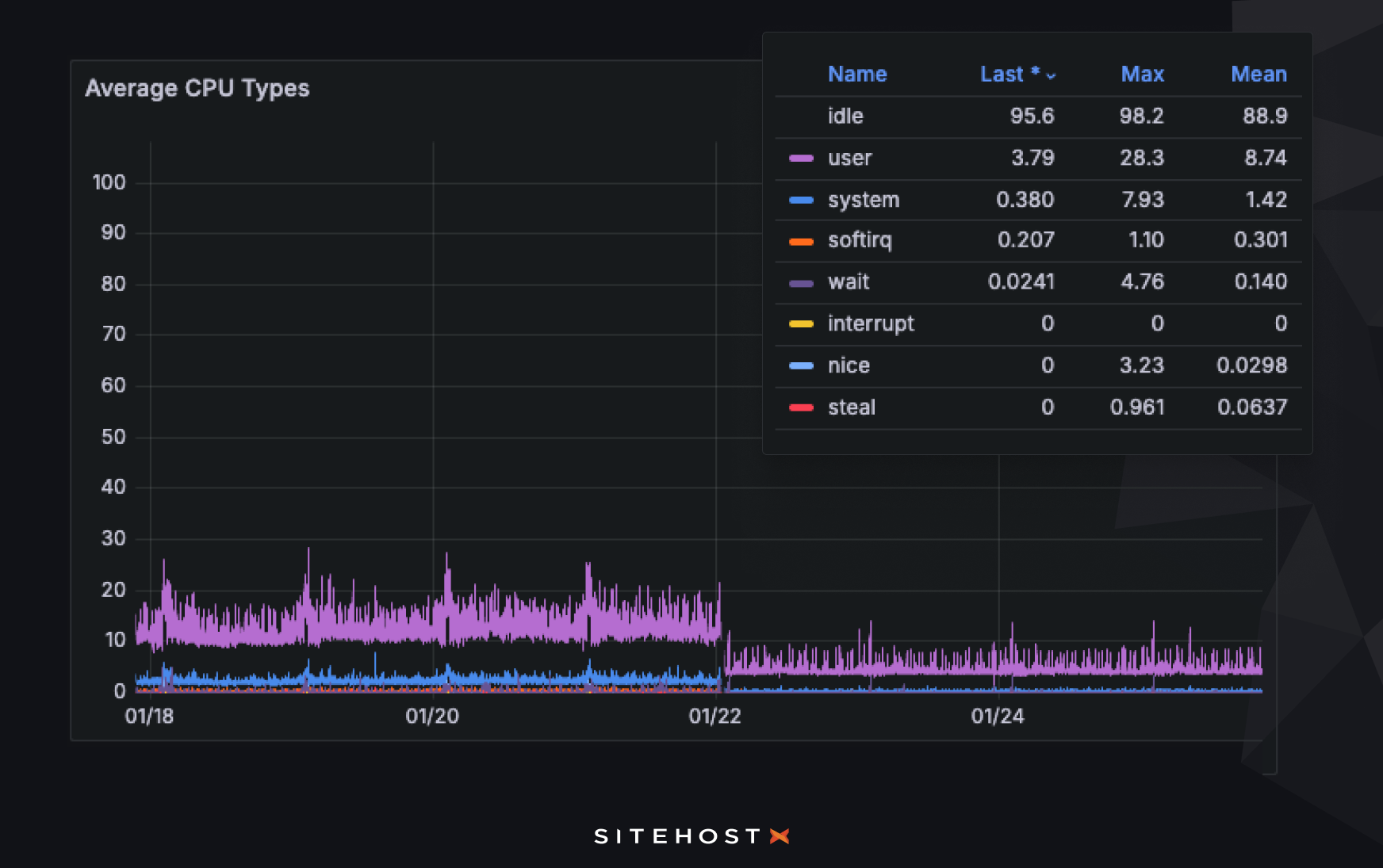Sort the legend by the Max column
This screenshot has height=868, width=1383.
[x=1143, y=75]
